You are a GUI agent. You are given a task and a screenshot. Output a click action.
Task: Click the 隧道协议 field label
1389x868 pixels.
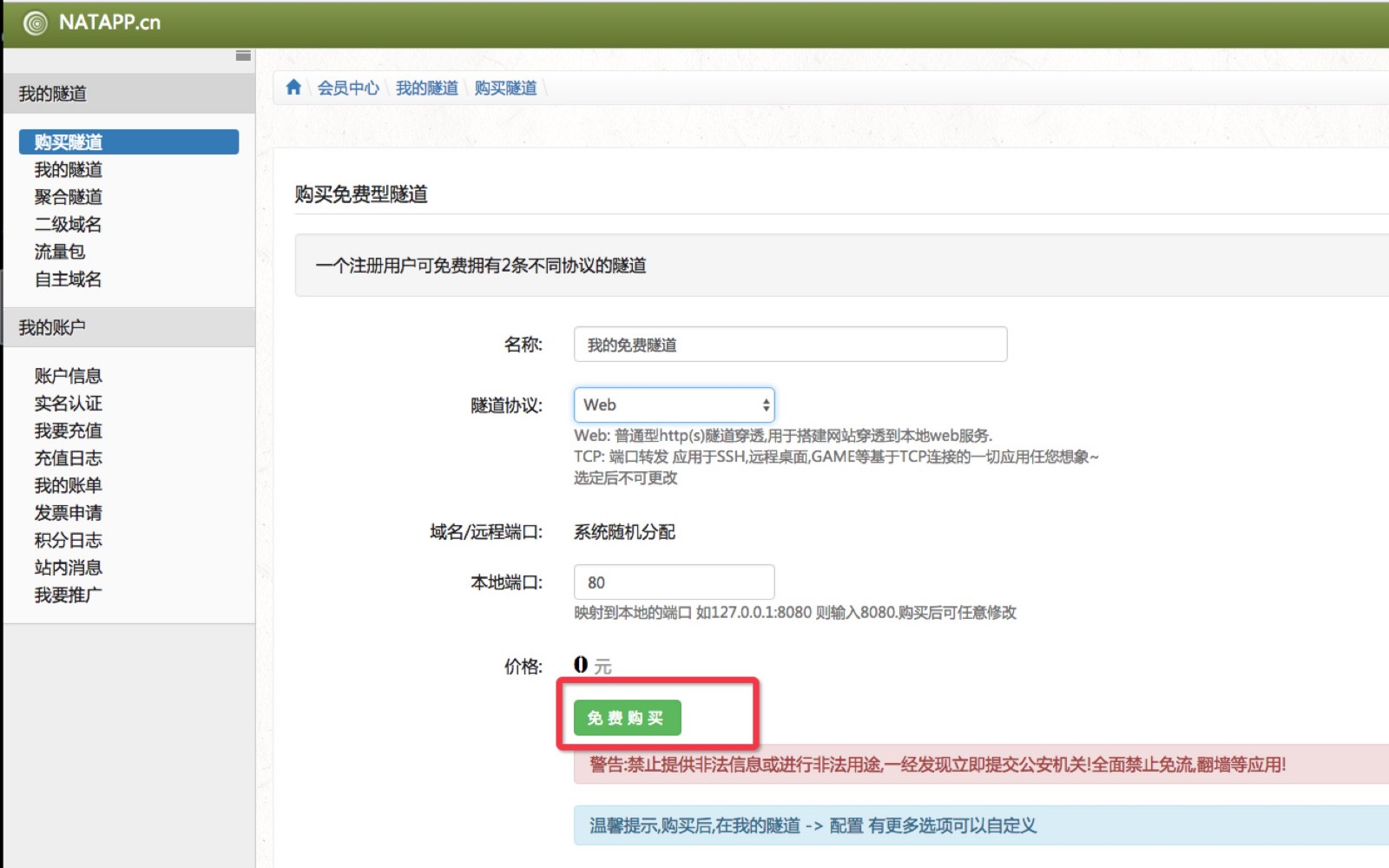coord(507,405)
